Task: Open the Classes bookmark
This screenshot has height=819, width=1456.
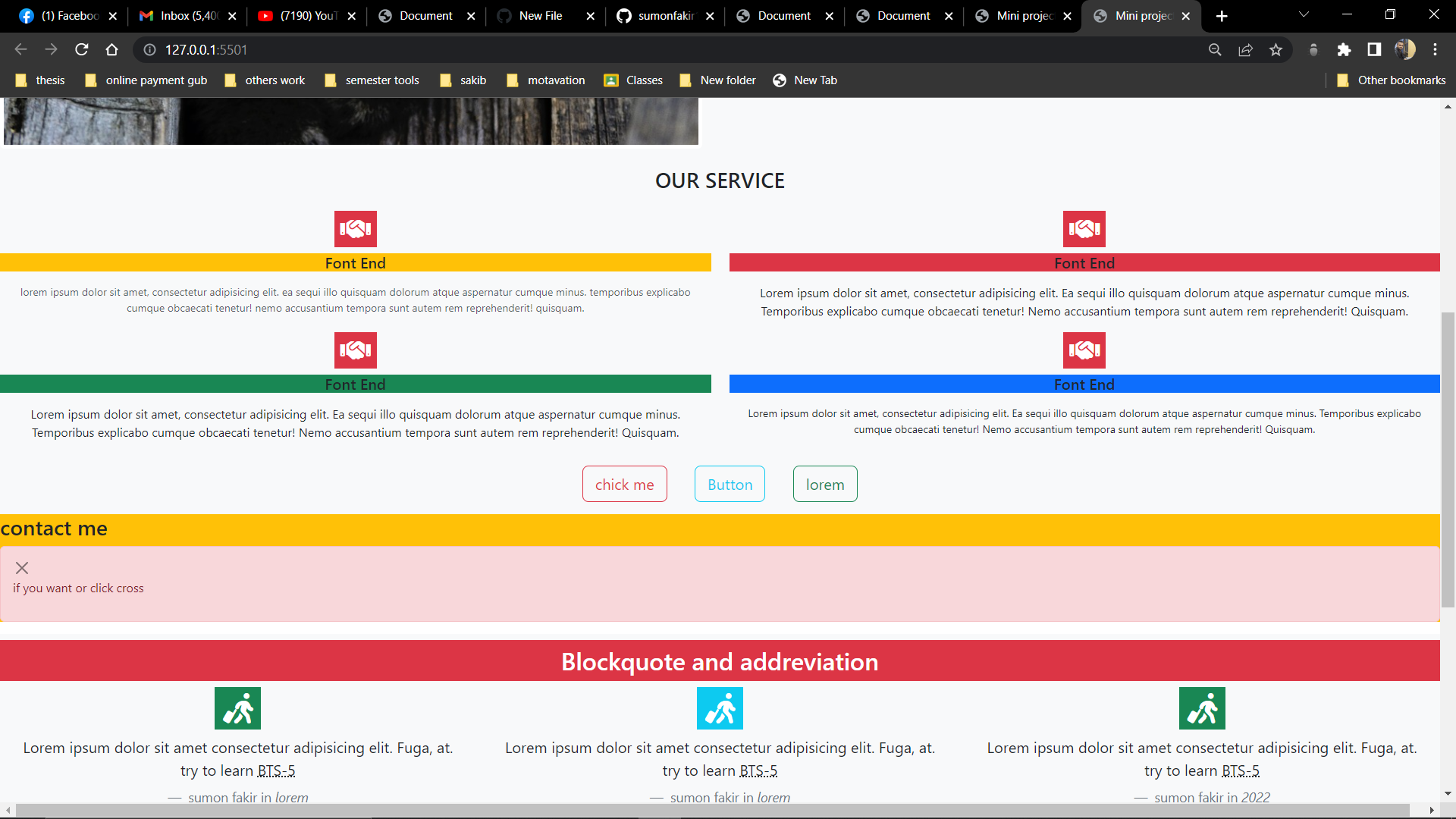Action: pos(633,80)
